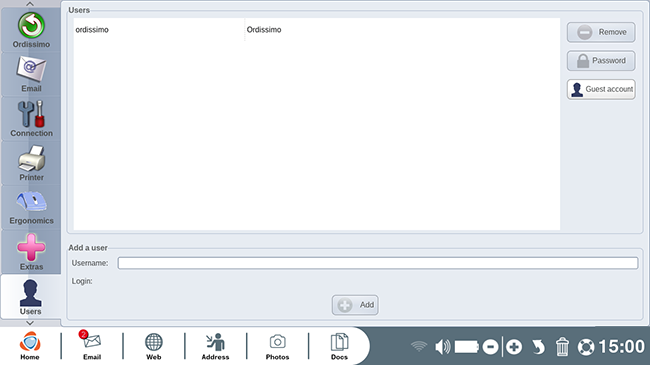650x365 pixels.
Task: Adjust sound via speaker icon
Action: (x=442, y=346)
